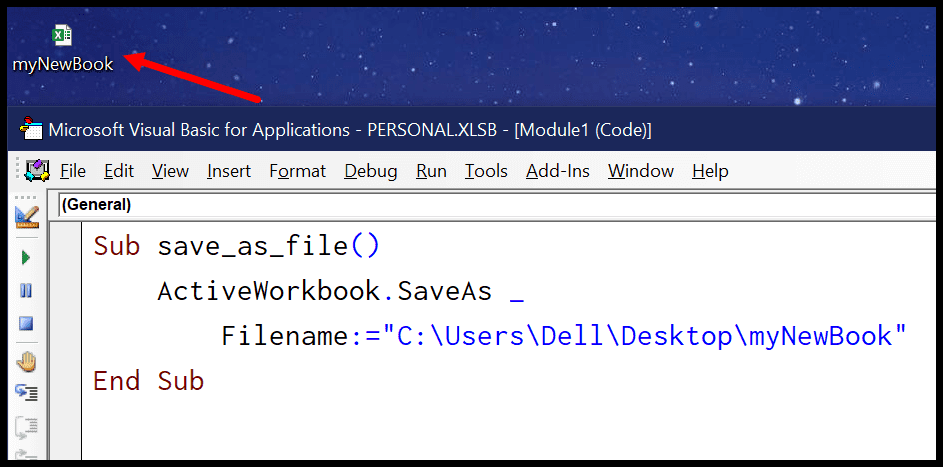Run the macro with green play icon
Viewport: 943px width, 467px height.
(26, 258)
